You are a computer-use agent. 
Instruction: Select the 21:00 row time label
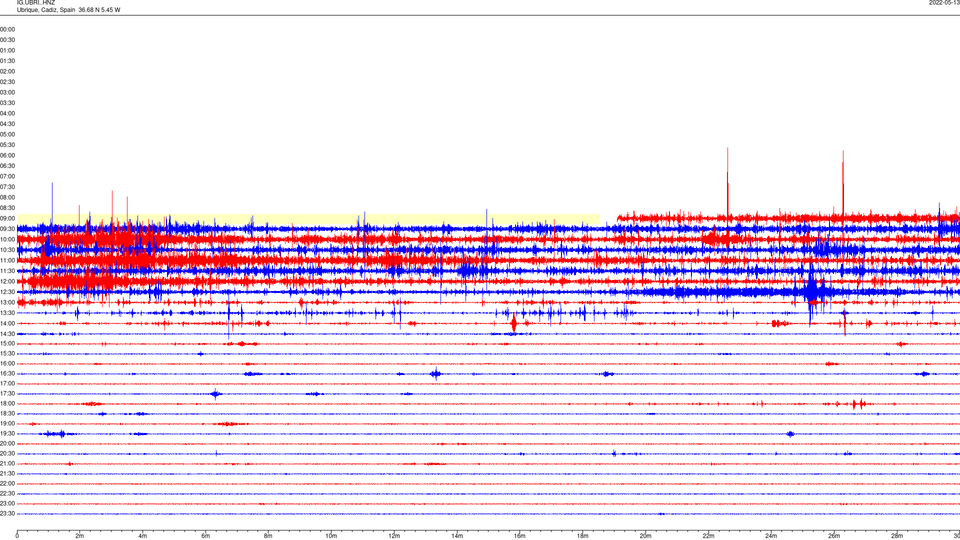pyautogui.click(x=7, y=463)
